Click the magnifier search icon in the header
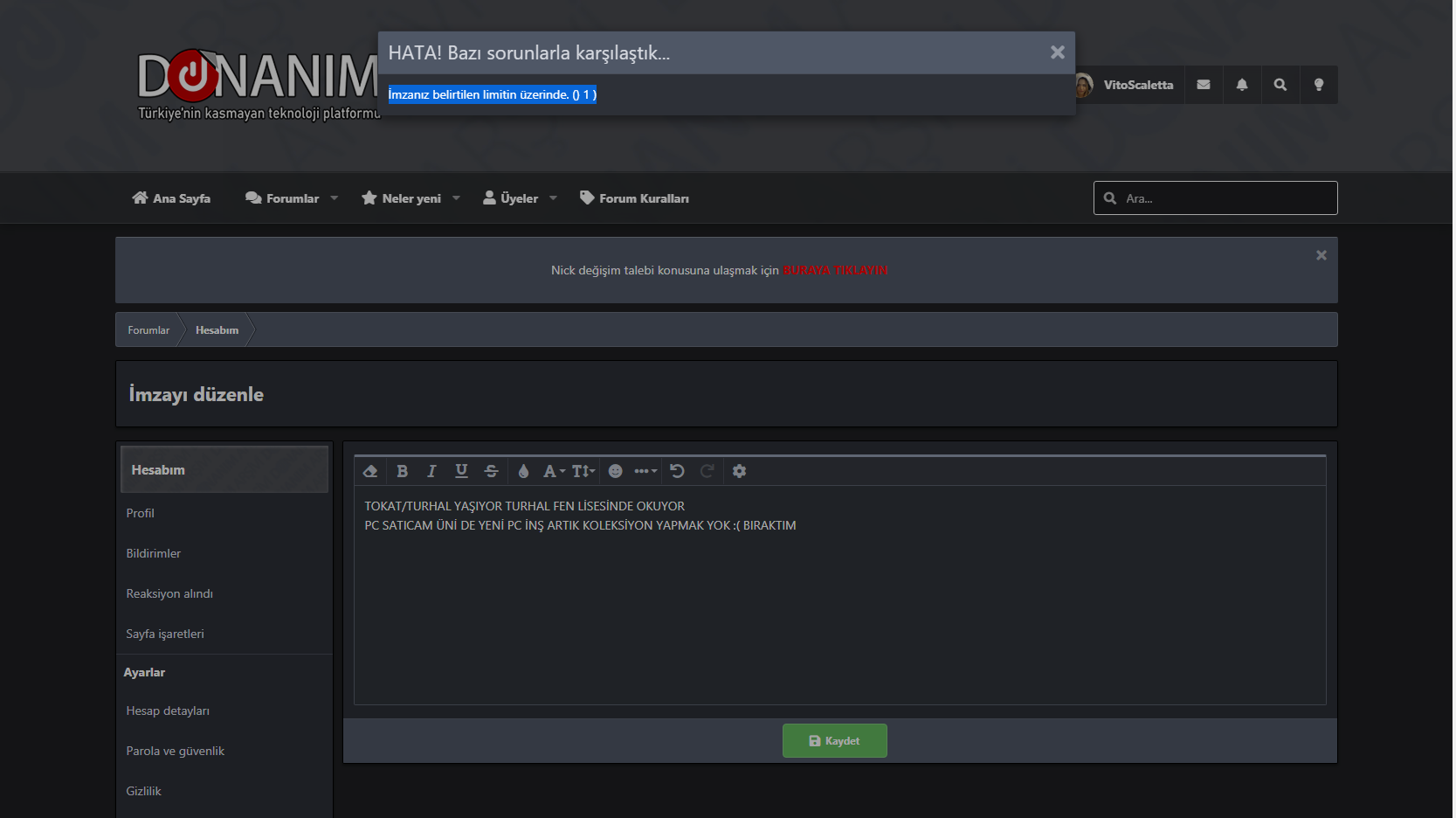Viewport: 1456px width, 818px height. pyautogui.click(x=1280, y=85)
